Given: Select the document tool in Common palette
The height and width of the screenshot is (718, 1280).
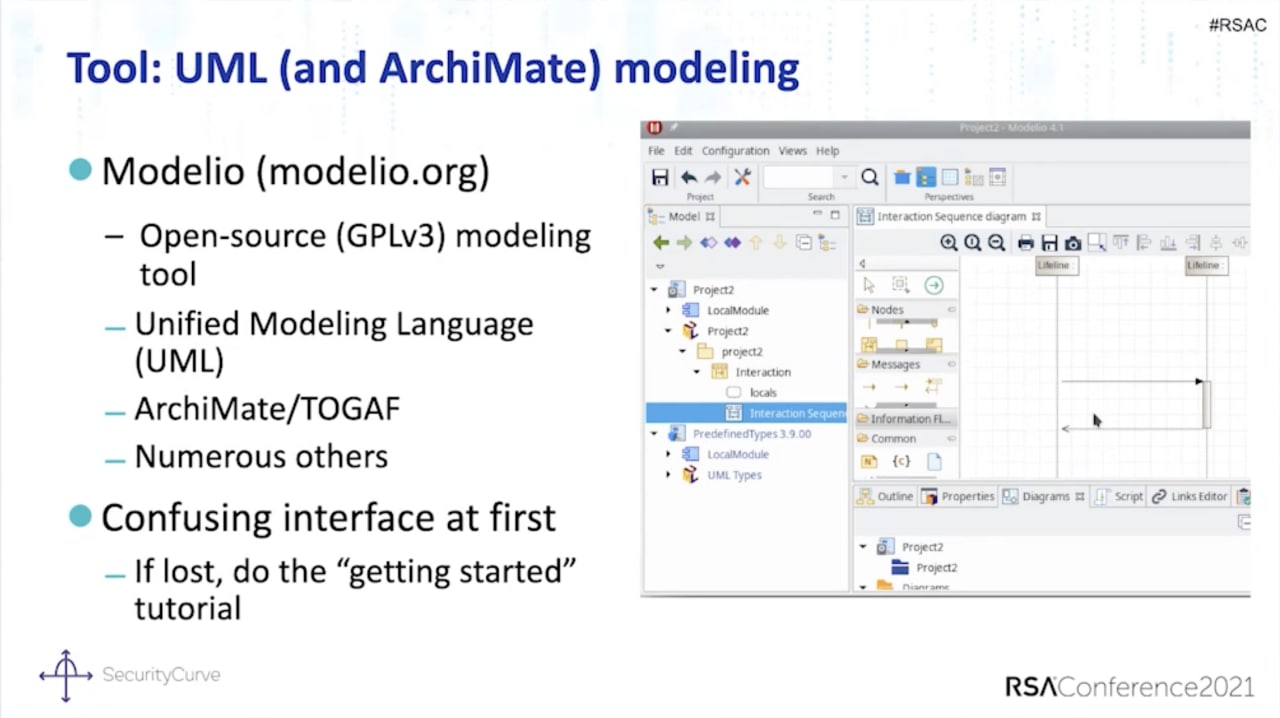Looking at the screenshot, I should pyautogui.click(x=934, y=461).
